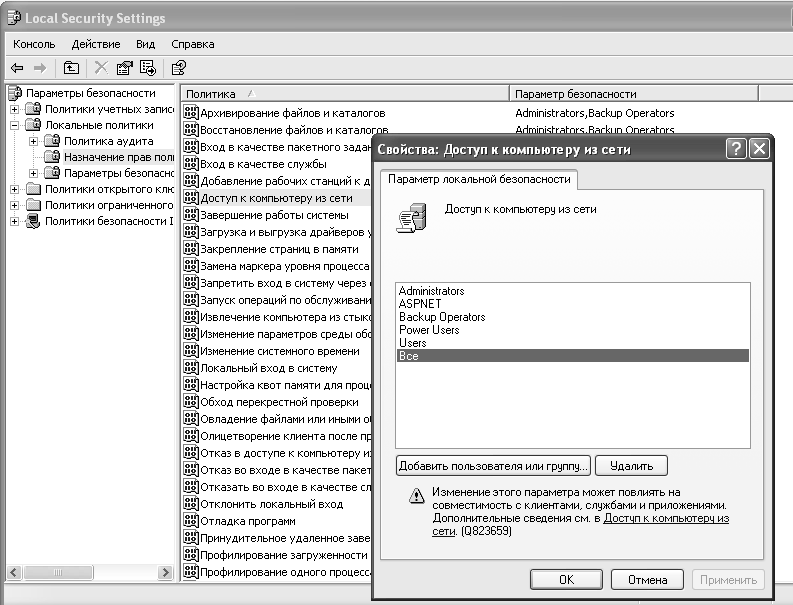Viewport: 793px width, 605px height.
Task: Click the dialog's question mark help button
Action: click(736, 149)
